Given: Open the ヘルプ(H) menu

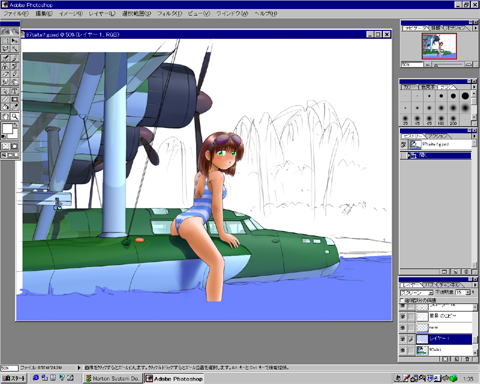Looking at the screenshot, I should pos(266,14).
